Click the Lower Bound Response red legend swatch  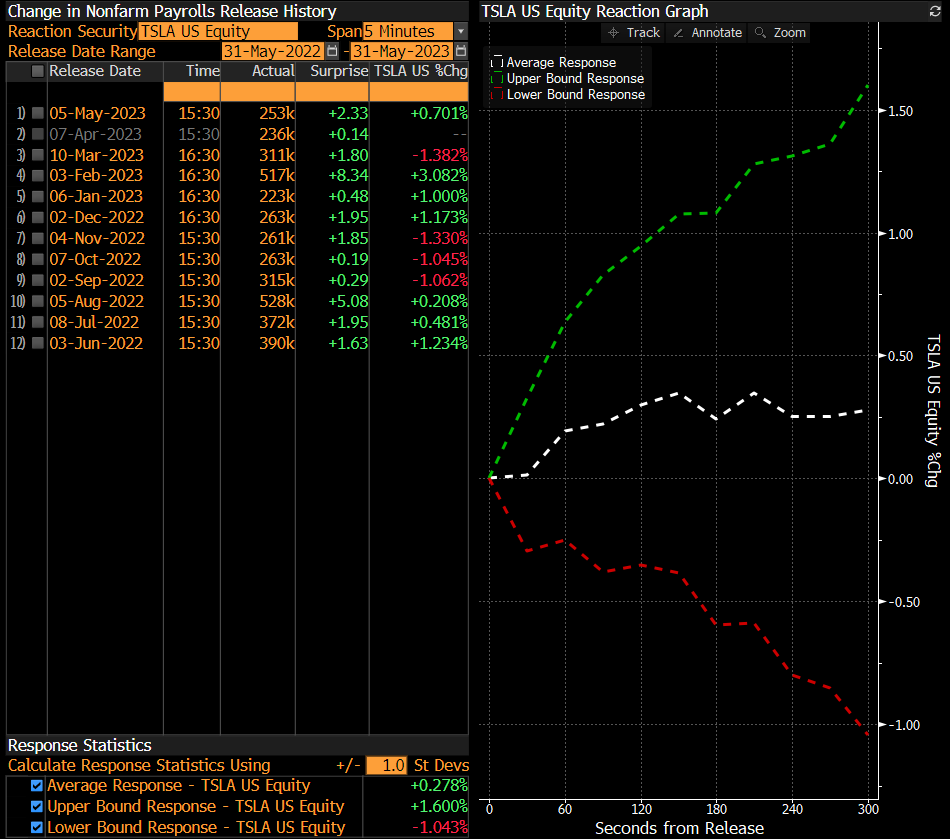pyautogui.click(x=497, y=94)
